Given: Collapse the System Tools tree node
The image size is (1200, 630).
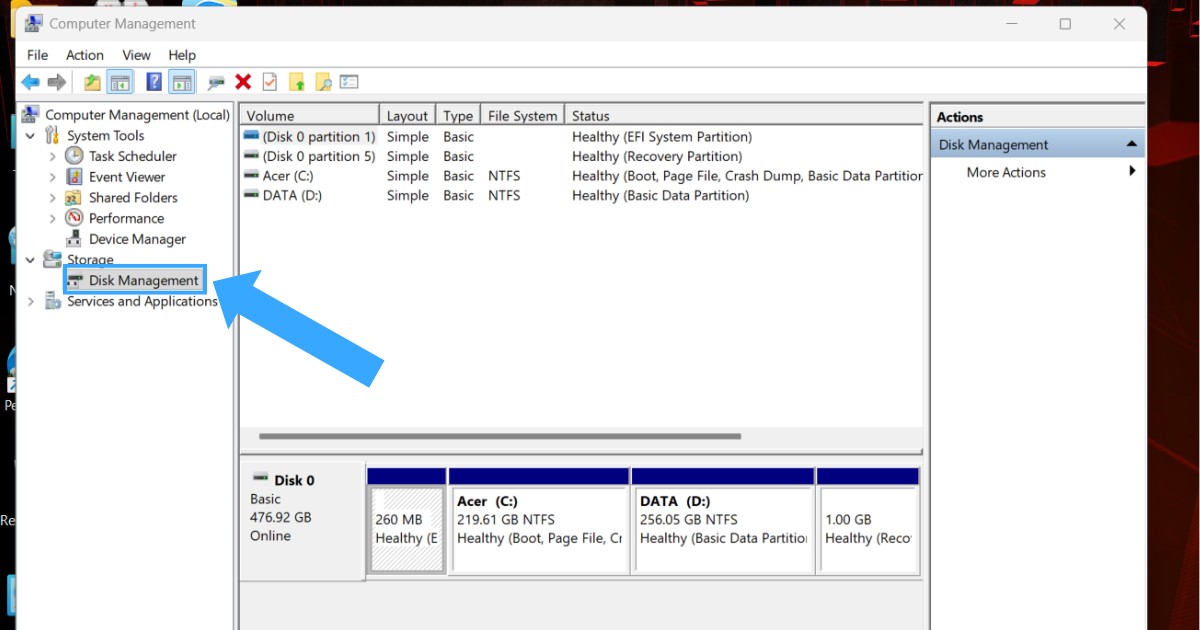Looking at the screenshot, I should (x=29, y=135).
